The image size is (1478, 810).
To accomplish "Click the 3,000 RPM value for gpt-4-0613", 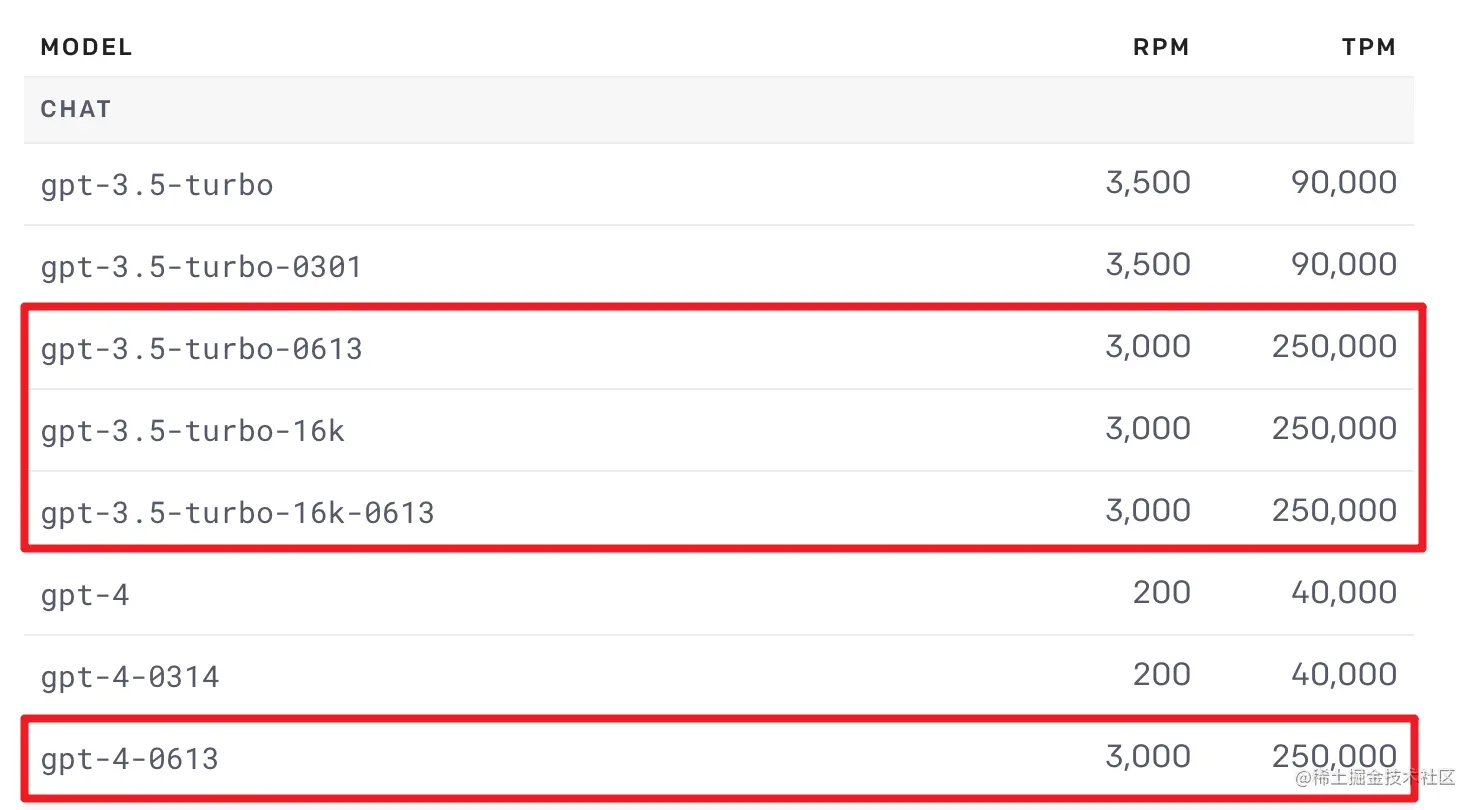I will pyautogui.click(x=1148, y=757).
